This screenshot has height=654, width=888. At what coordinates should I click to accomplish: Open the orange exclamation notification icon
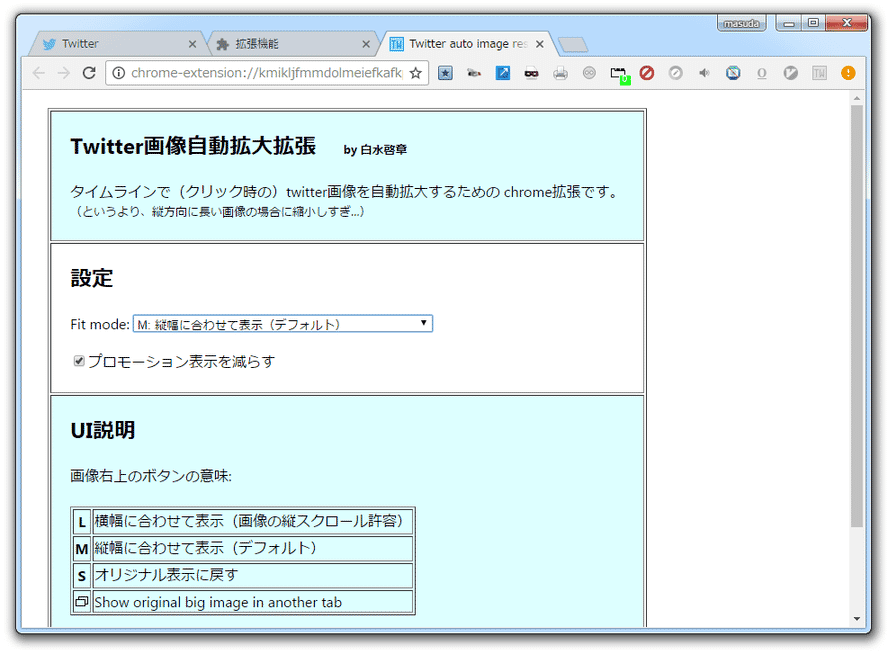click(848, 72)
